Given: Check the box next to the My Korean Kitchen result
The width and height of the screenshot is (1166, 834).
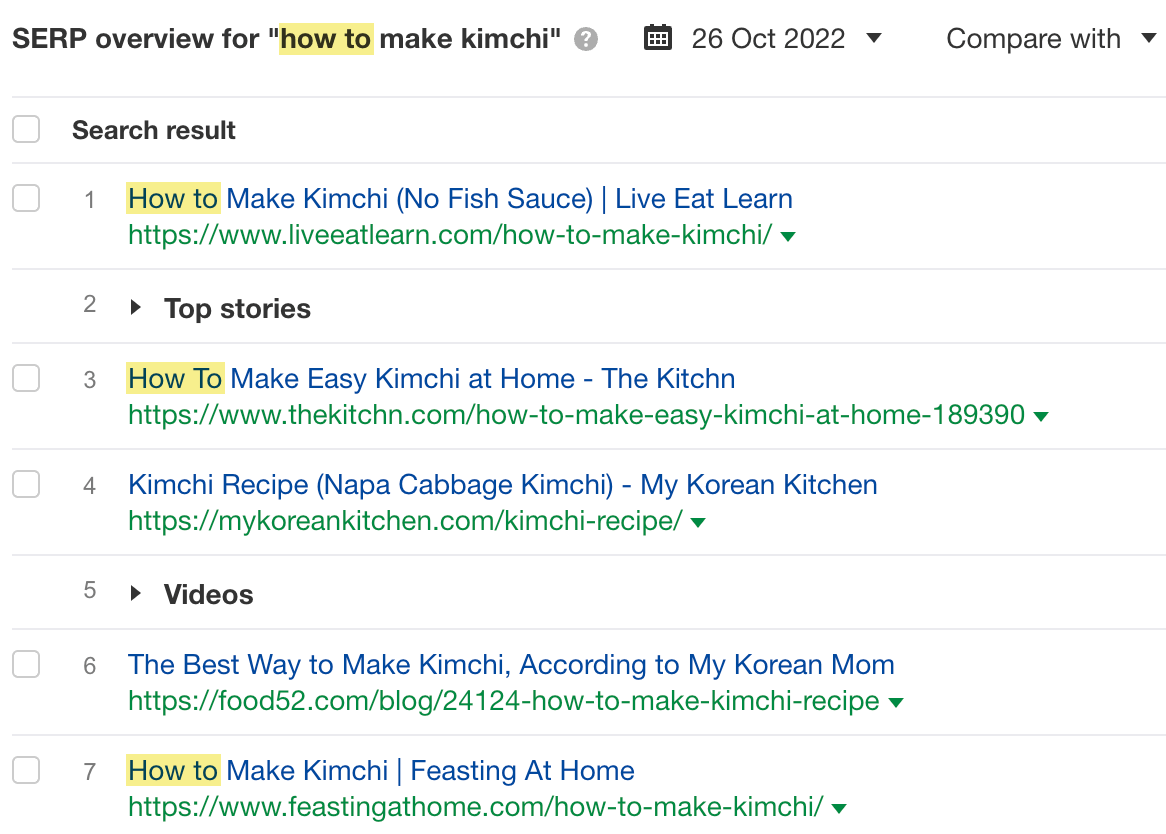Looking at the screenshot, I should [x=26, y=484].
